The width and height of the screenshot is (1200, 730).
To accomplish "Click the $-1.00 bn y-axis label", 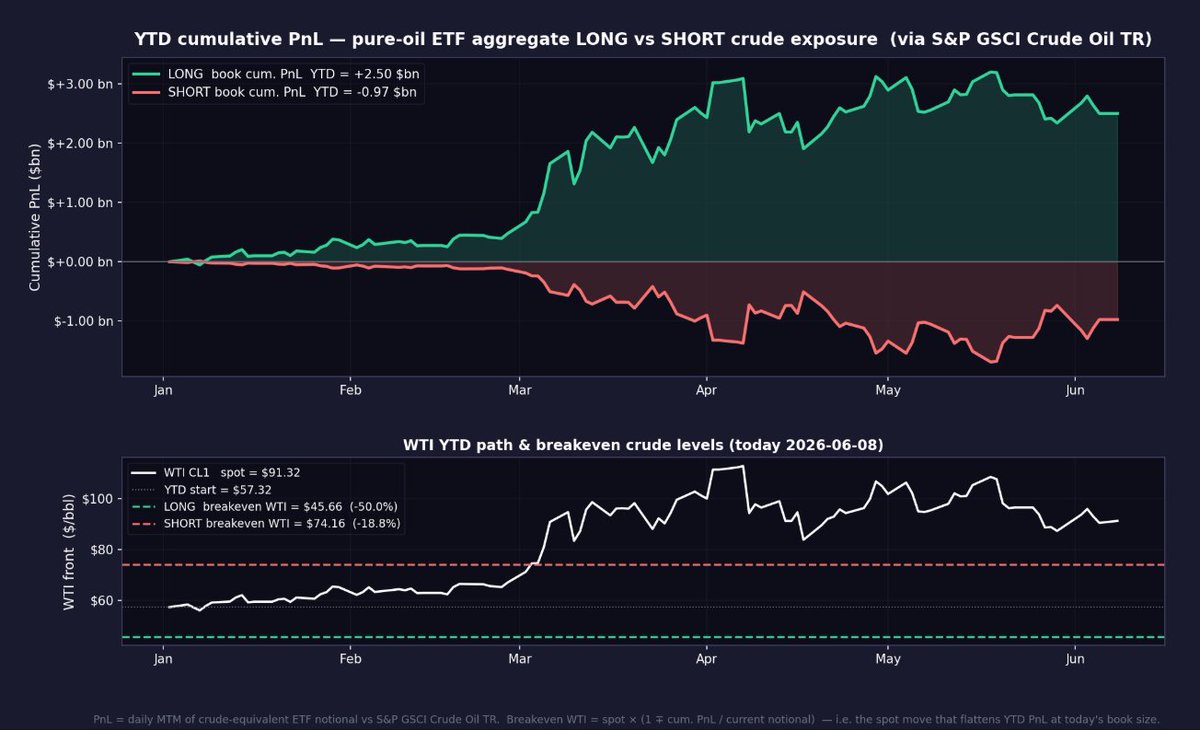I will click(86, 321).
